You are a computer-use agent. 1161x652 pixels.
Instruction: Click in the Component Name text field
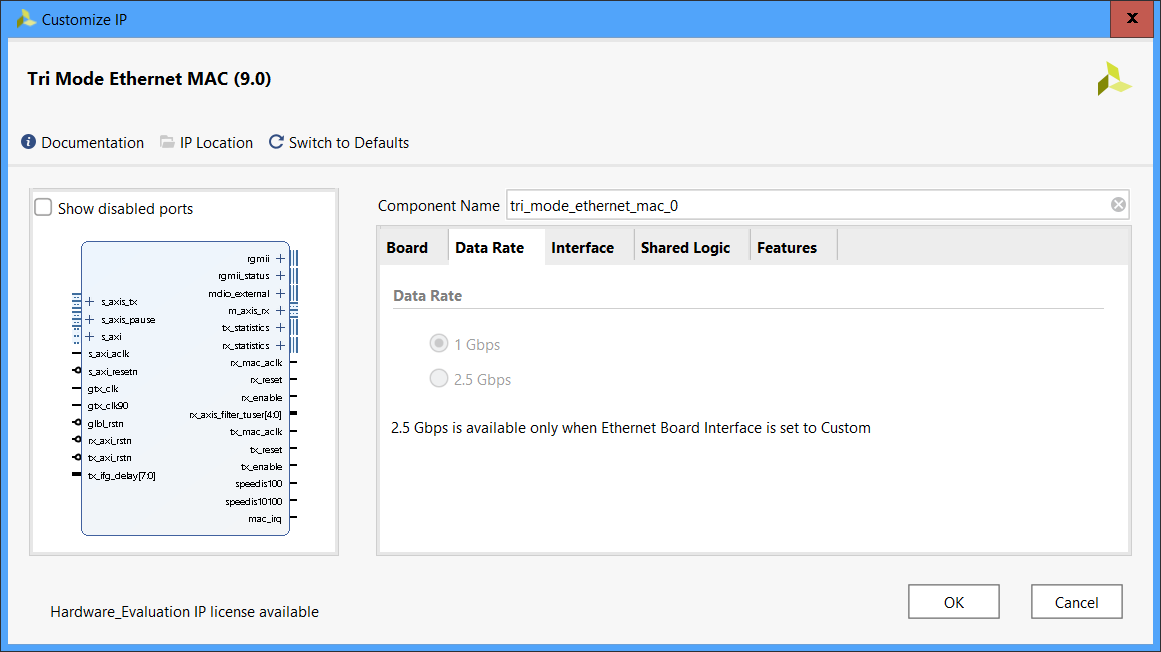(800, 205)
